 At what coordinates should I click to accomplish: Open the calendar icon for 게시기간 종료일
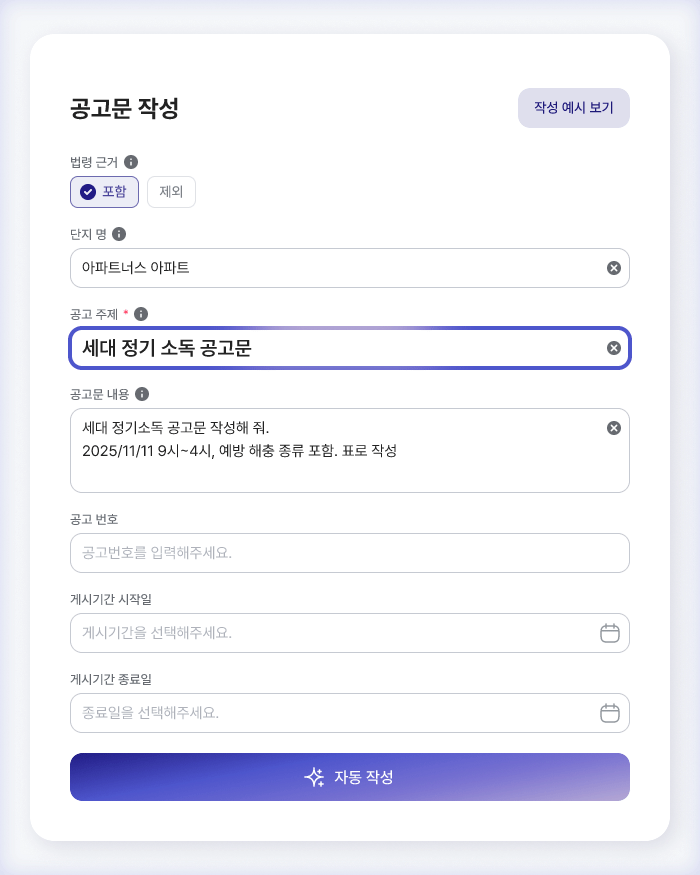pyautogui.click(x=610, y=713)
